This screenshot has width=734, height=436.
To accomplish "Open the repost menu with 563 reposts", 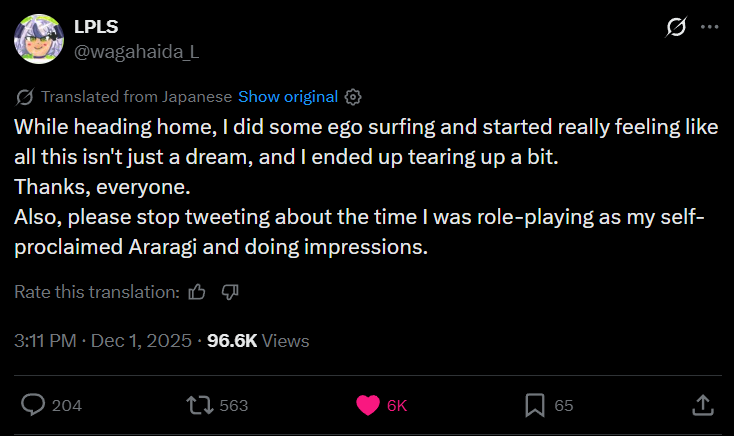I will [x=198, y=405].
